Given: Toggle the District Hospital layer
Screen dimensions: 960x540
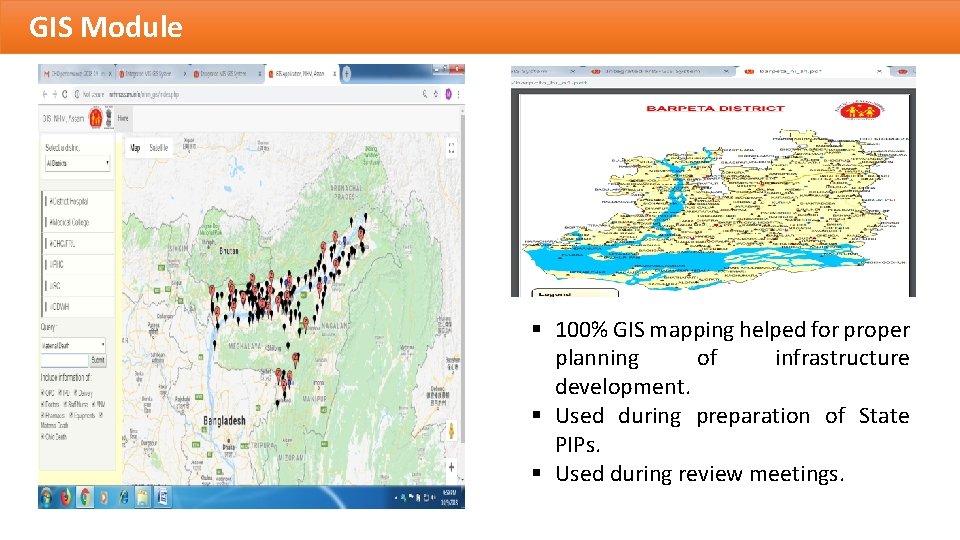Looking at the screenshot, I should (77, 201).
